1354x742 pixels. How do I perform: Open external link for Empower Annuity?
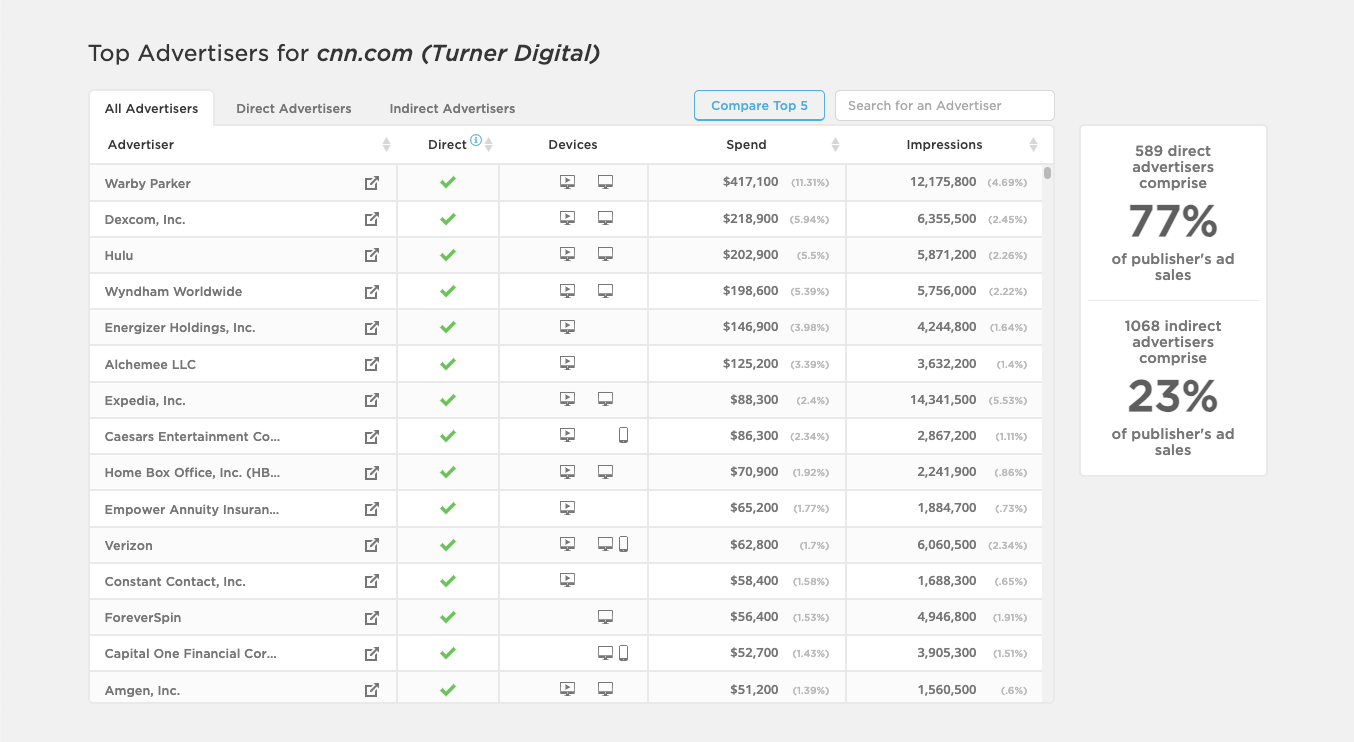(x=372, y=509)
